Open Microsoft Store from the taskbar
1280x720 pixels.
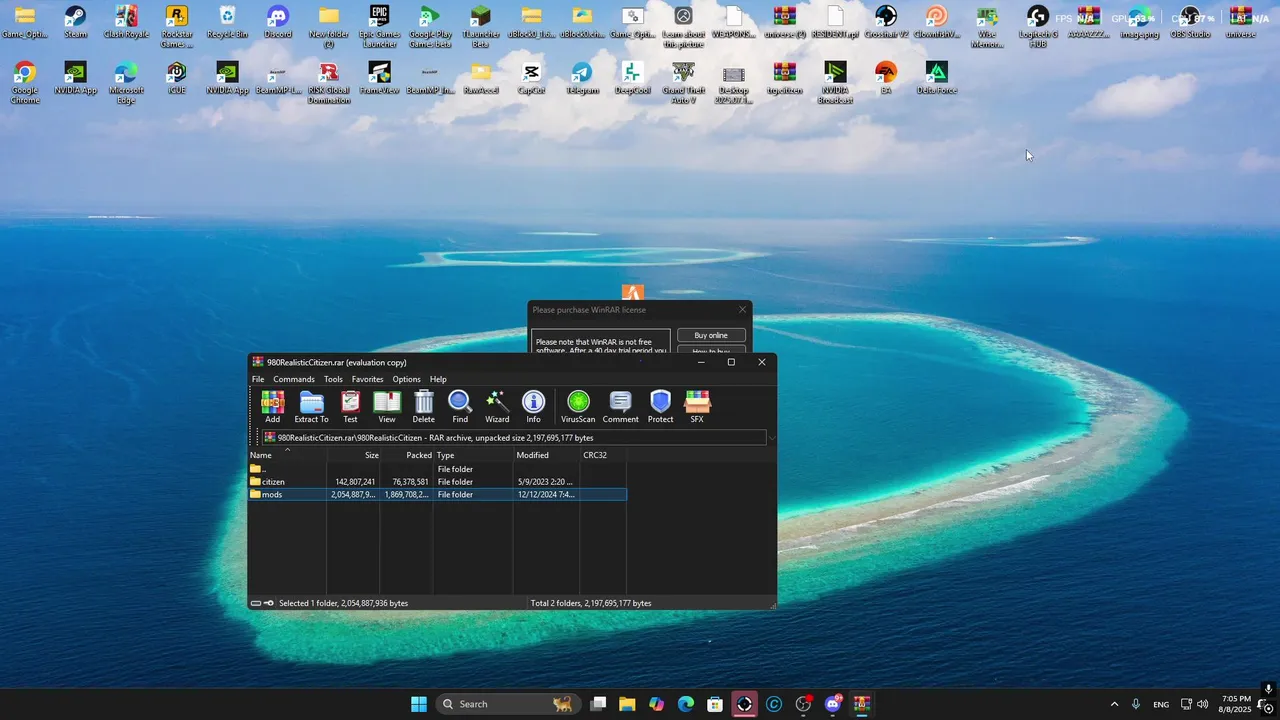coord(715,704)
